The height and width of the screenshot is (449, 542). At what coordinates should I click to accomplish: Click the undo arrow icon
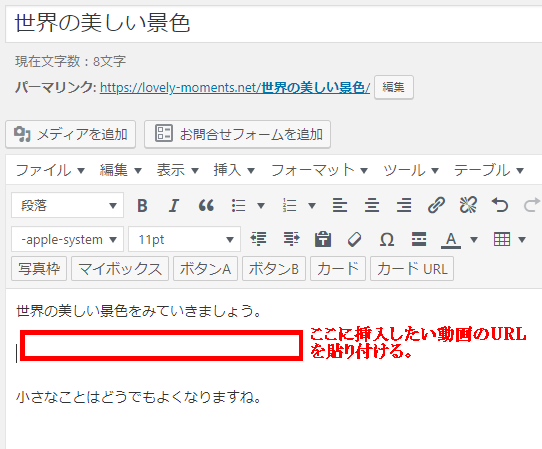pyautogui.click(x=500, y=205)
